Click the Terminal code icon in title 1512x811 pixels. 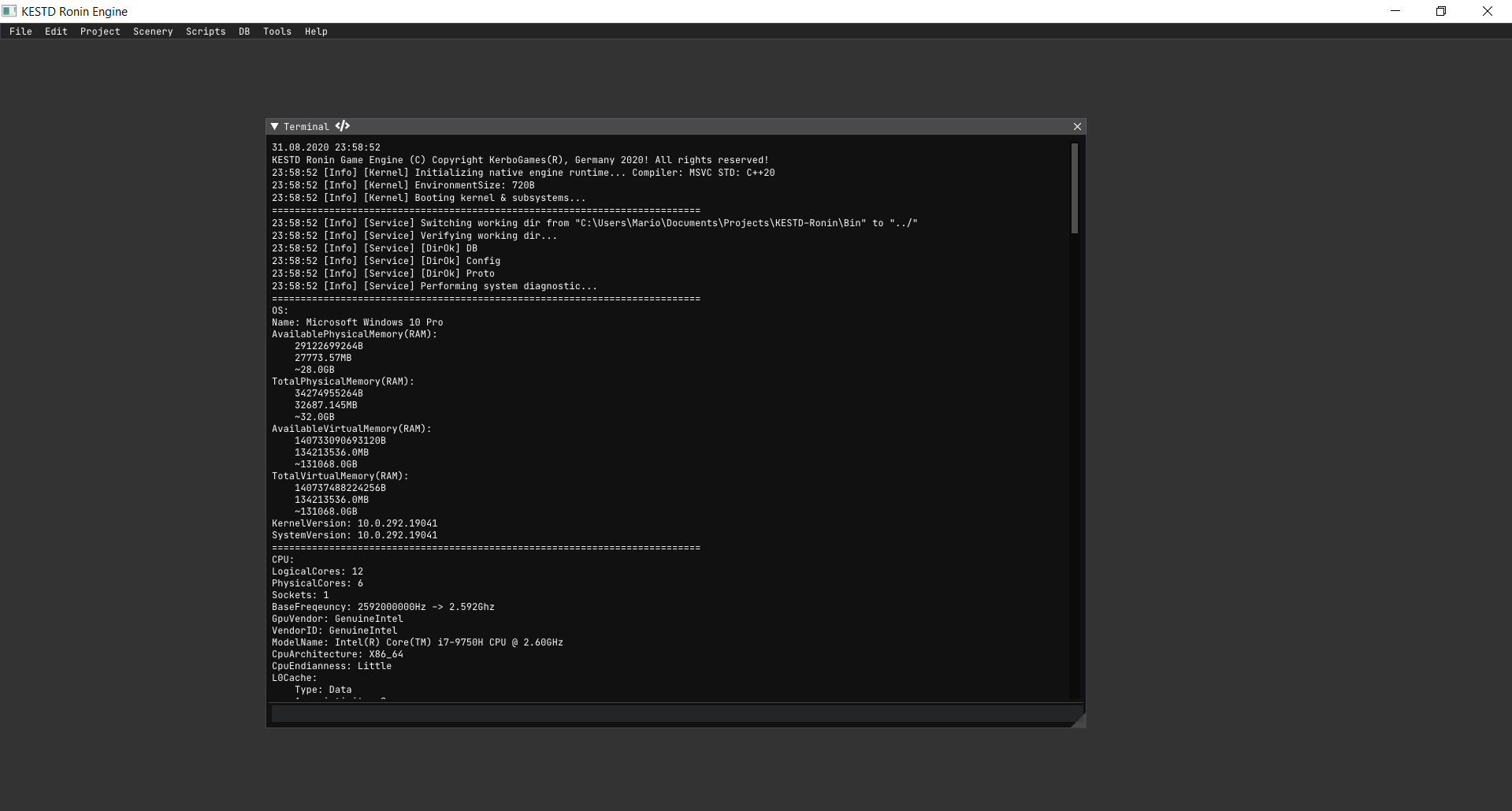[342, 126]
